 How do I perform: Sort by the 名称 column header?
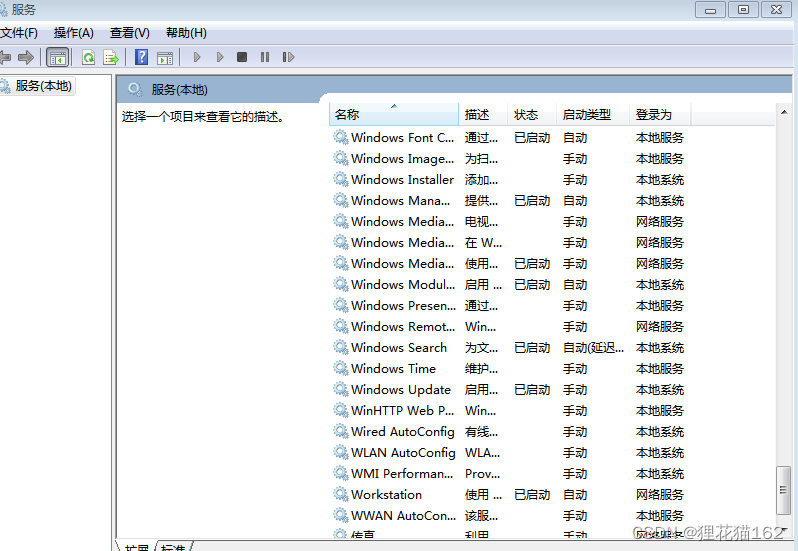point(394,114)
